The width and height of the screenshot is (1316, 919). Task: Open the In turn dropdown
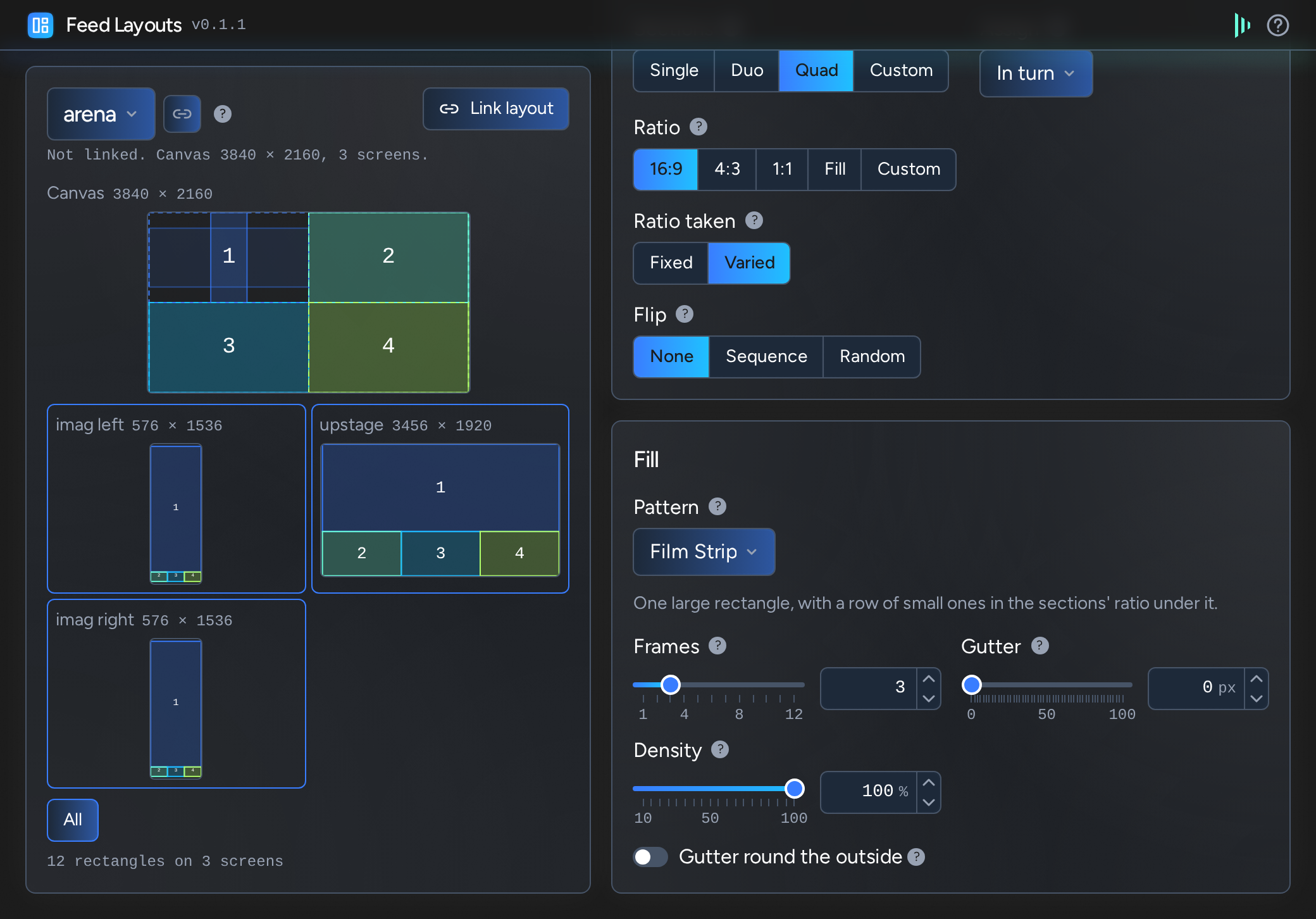(1036, 73)
